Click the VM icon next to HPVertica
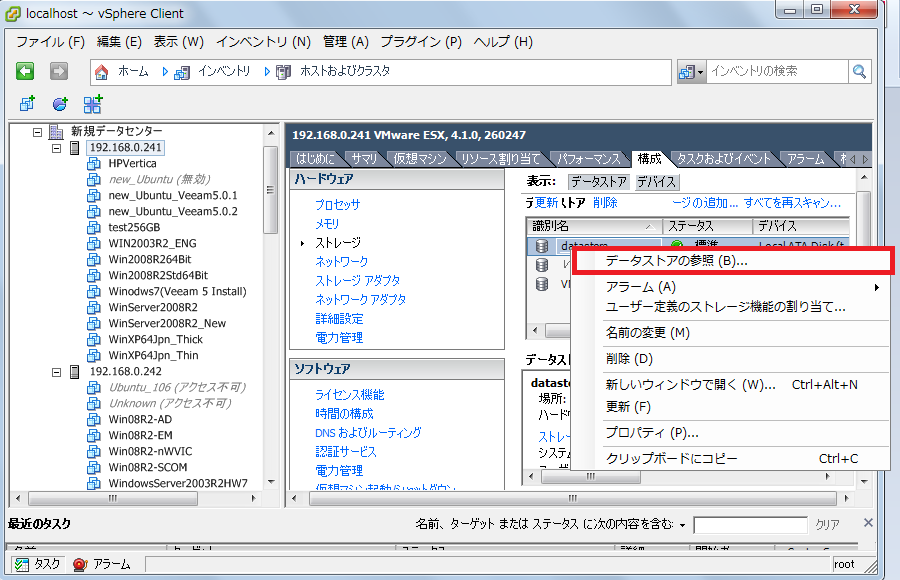Viewport: 900px width, 580px height. (x=94, y=164)
